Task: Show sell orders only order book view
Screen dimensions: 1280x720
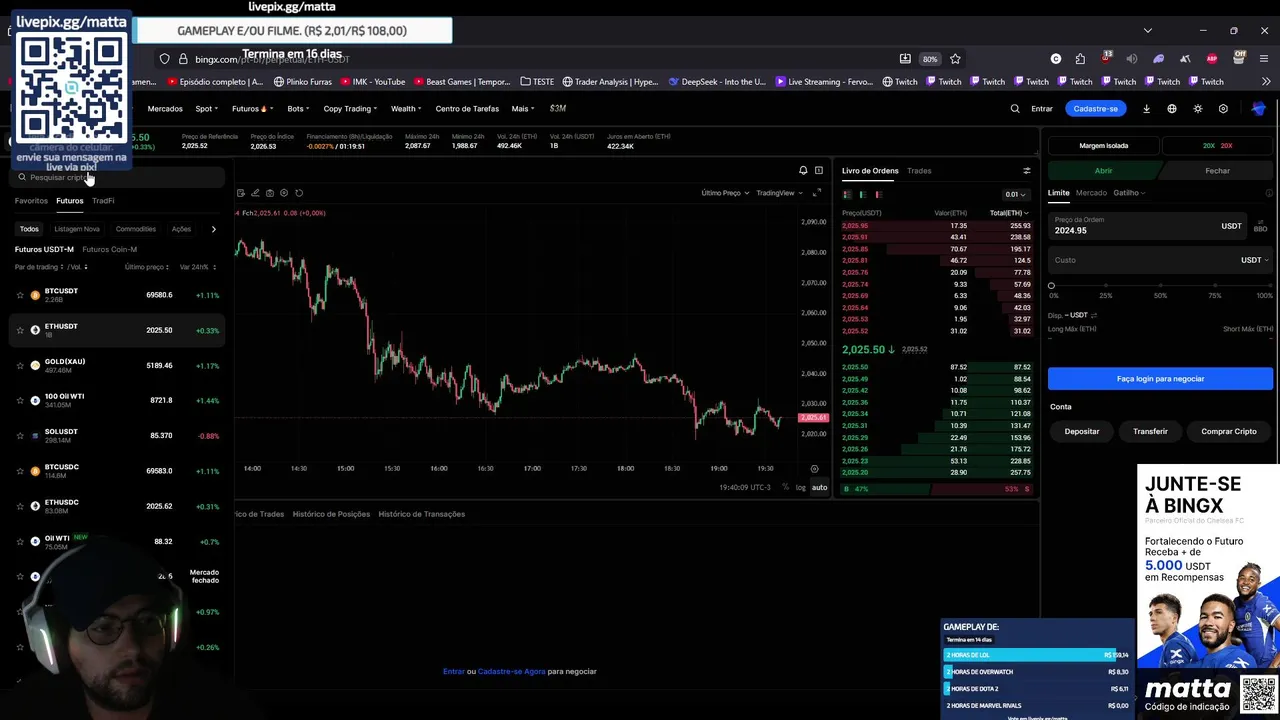Action: coord(879,194)
